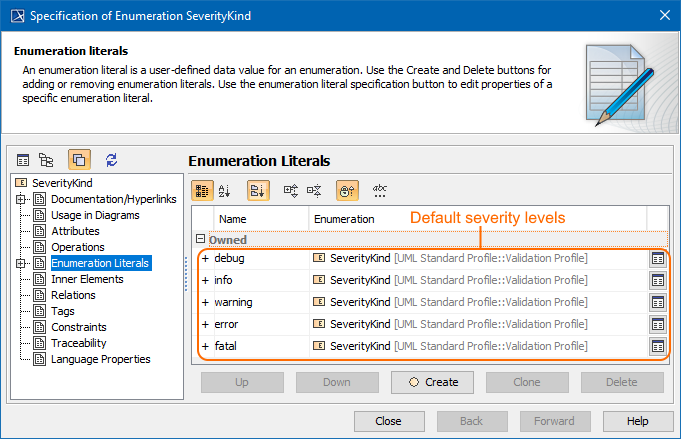The width and height of the screenshot is (681, 439).
Task: Expand the warning literal row
Action: pos(205,302)
